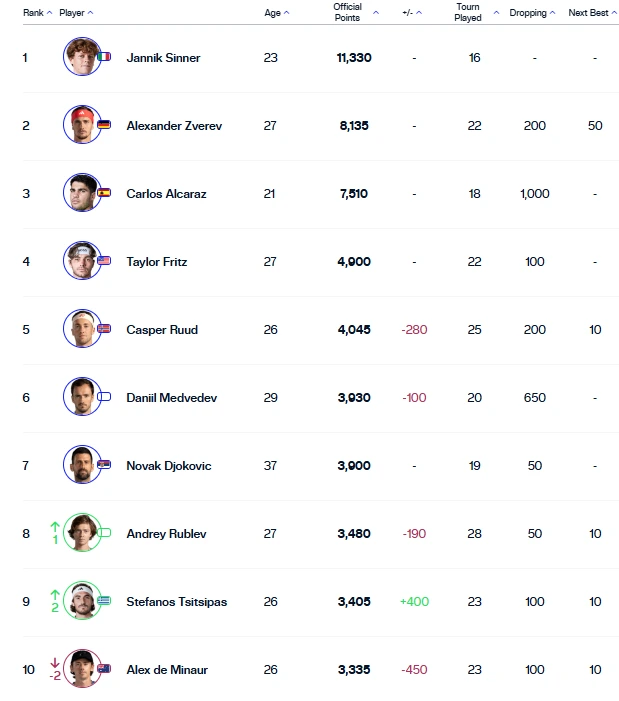The width and height of the screenshot is (619, 701).
Task: Click the German flag beside Alexander Zverev
Action: (x=104, y=126)
